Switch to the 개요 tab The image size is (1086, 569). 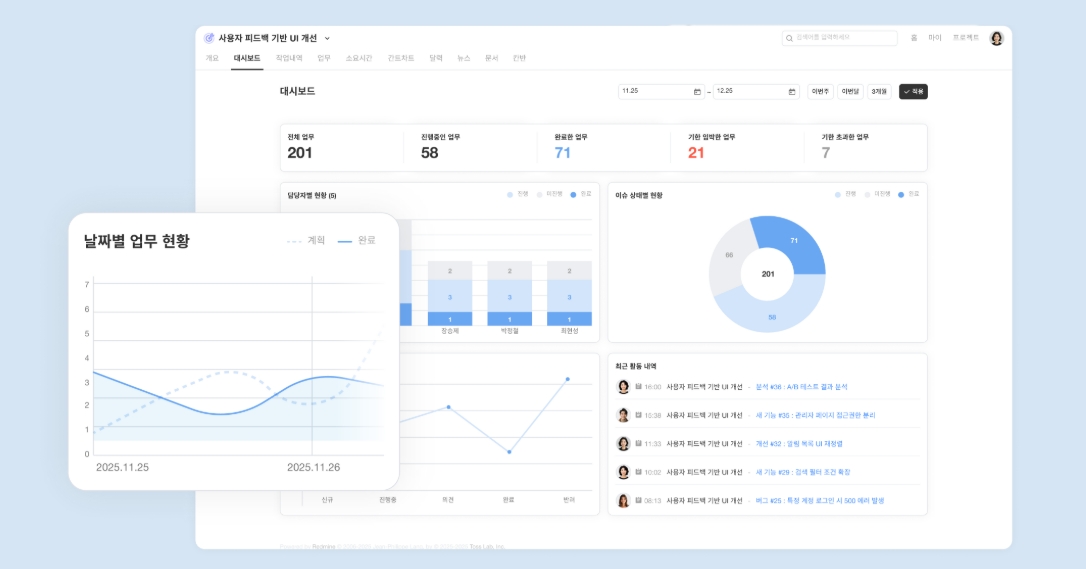coord(212,58)
